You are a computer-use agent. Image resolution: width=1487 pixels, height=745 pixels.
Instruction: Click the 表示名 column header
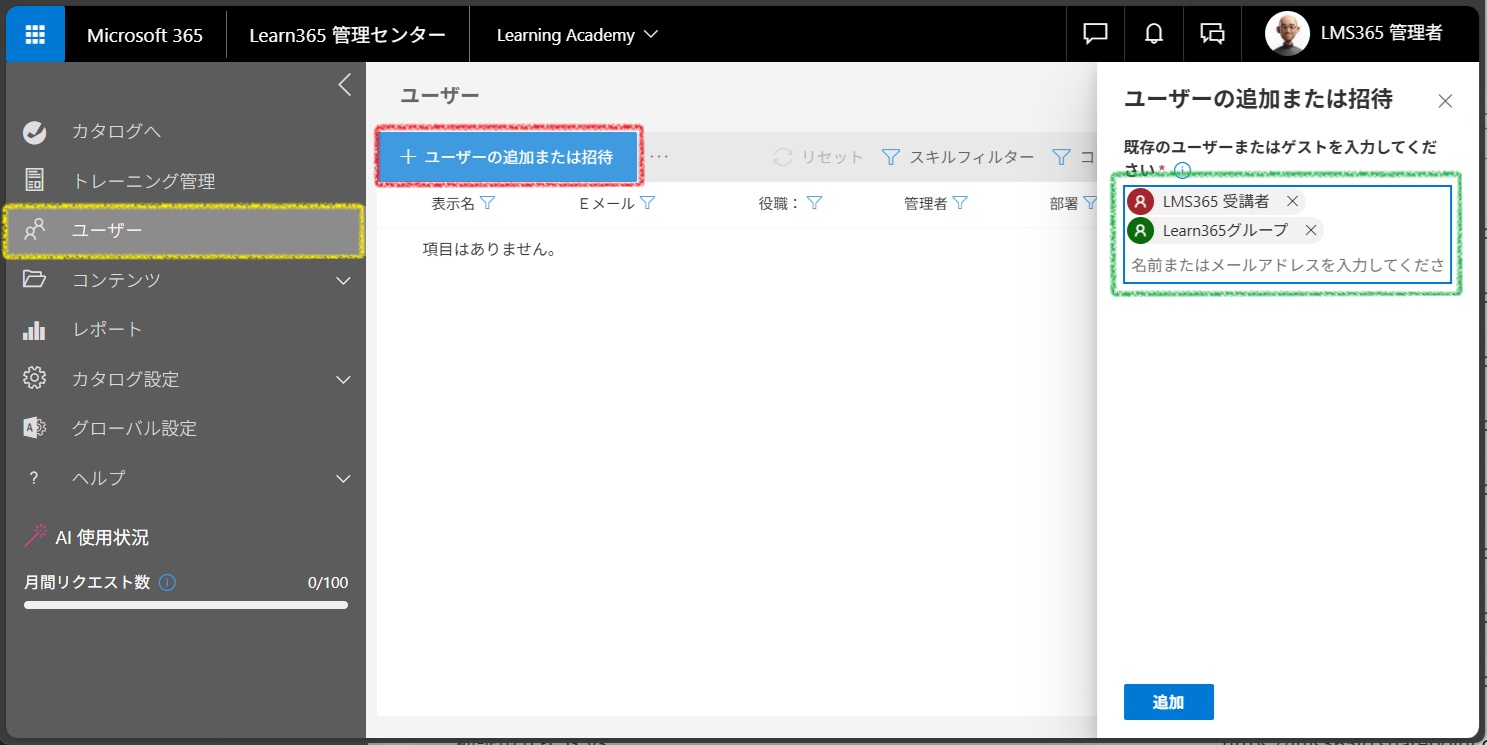coord(453,203)
